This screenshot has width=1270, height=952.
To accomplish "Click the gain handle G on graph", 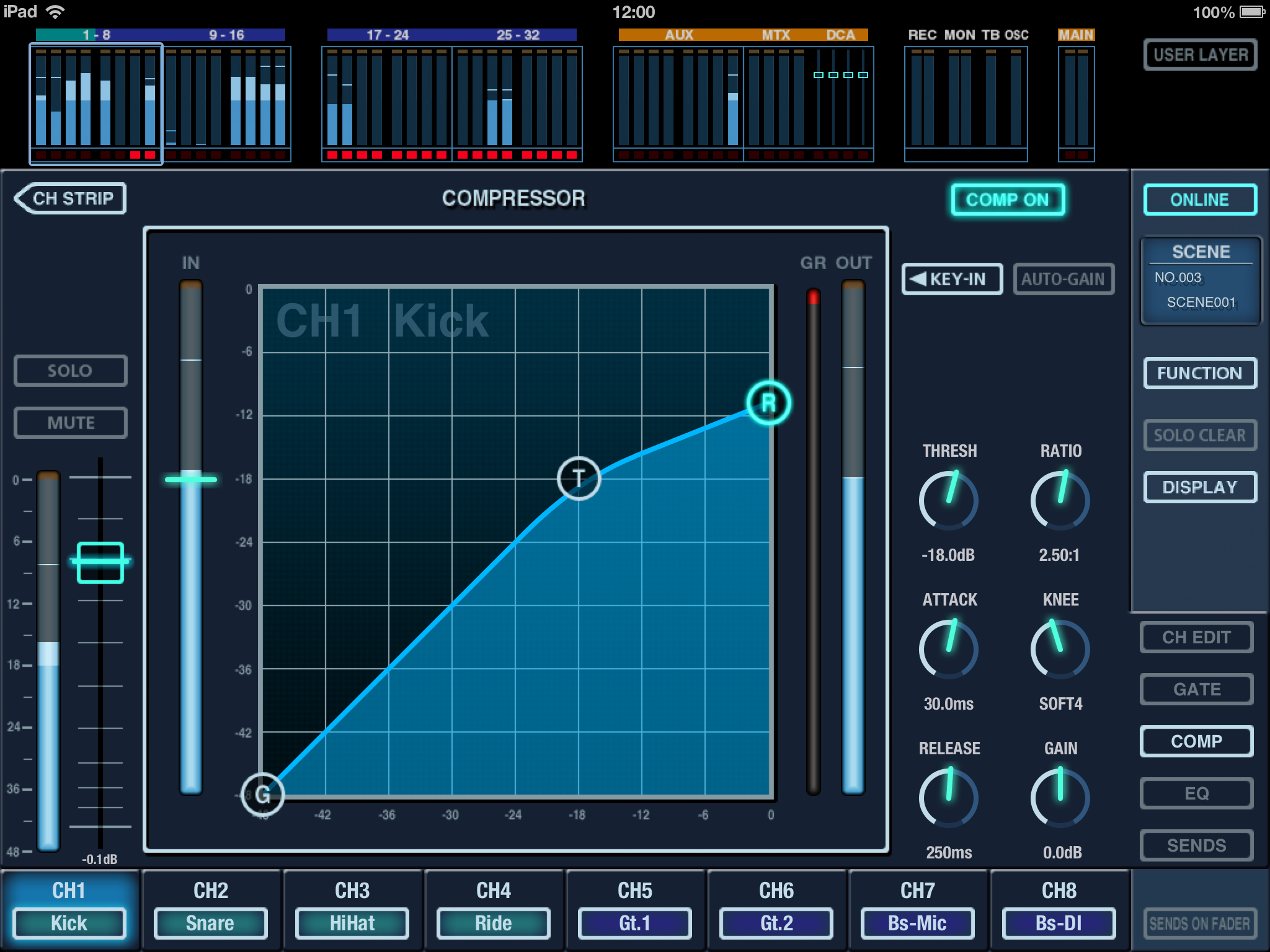I will [262, 794].
